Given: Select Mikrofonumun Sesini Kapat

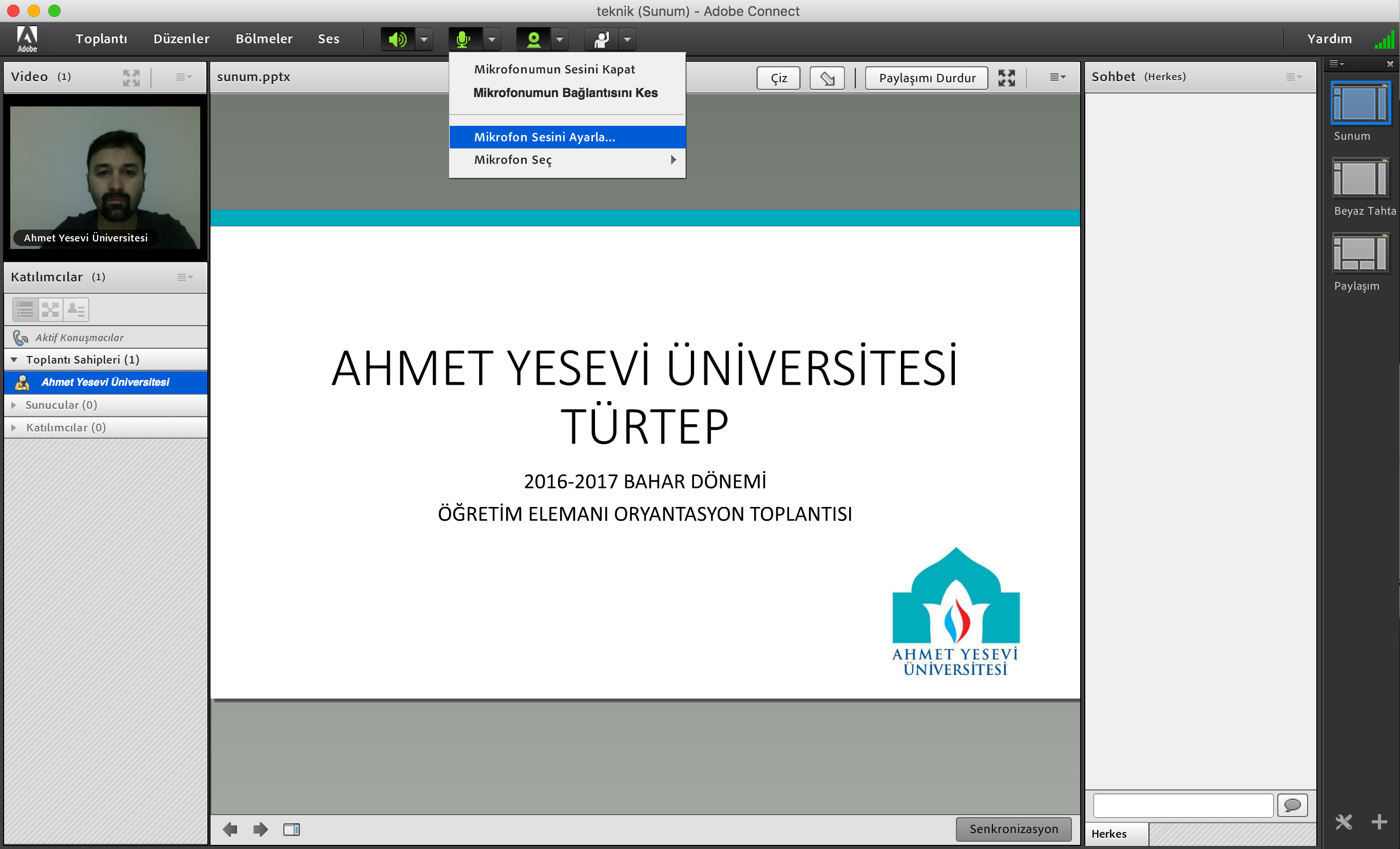Looking at the screenshot, I should pyautogui.click(x=567, y=69).
